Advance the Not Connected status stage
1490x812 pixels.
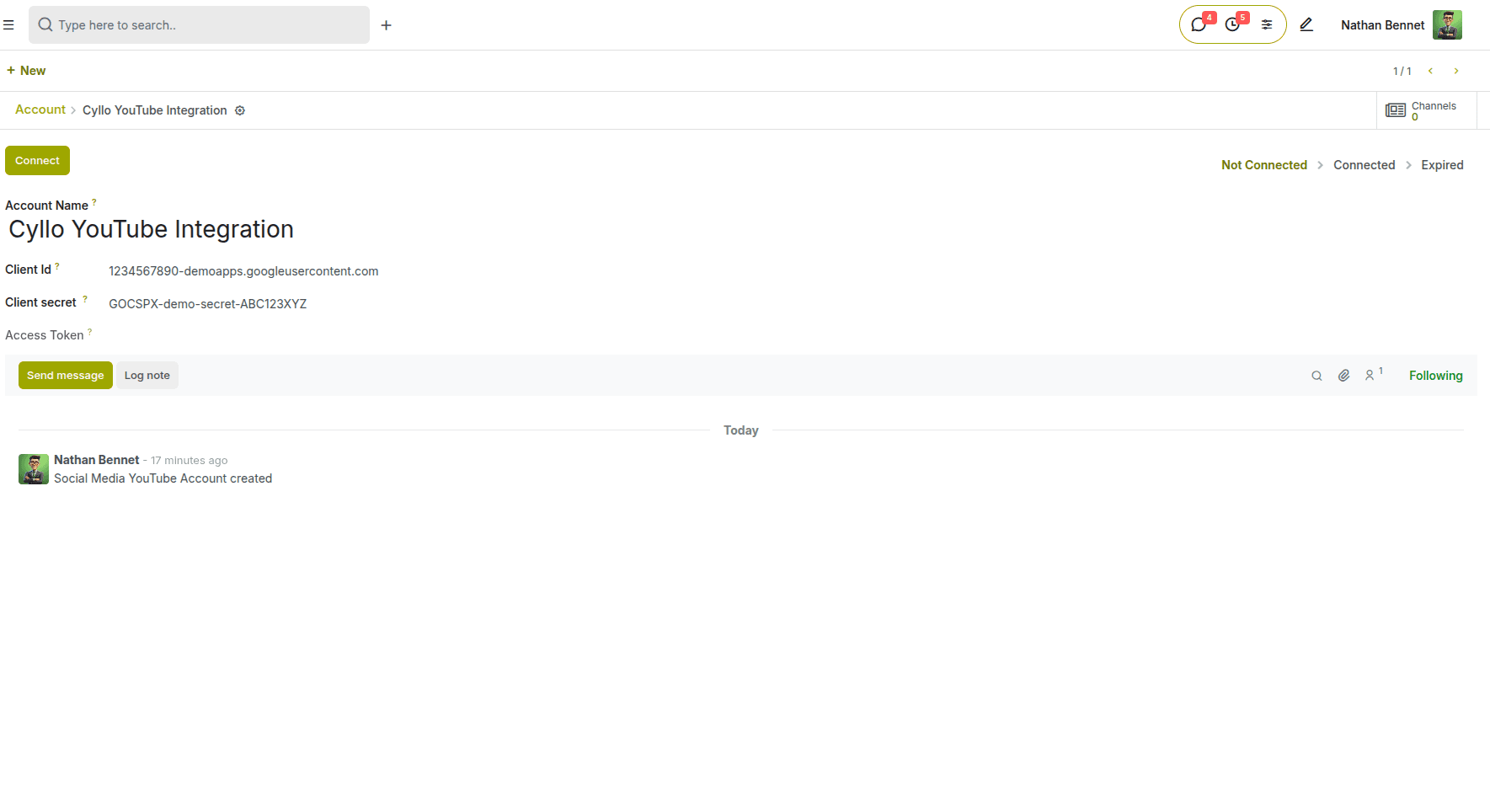pos(1263,164)
